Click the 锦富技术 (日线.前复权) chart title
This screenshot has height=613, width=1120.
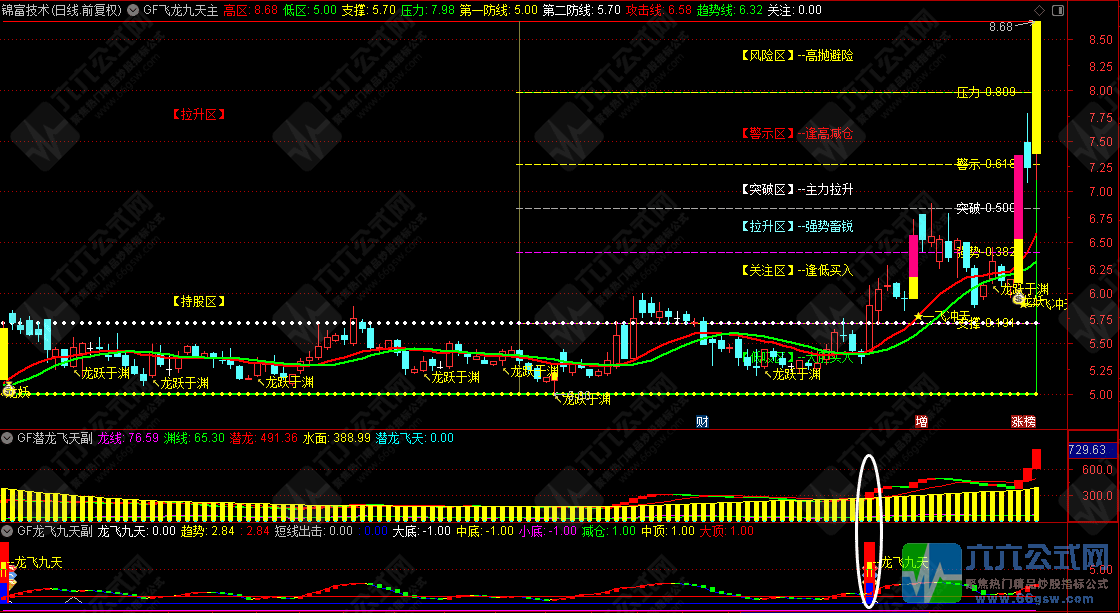[x=62, y=9]
